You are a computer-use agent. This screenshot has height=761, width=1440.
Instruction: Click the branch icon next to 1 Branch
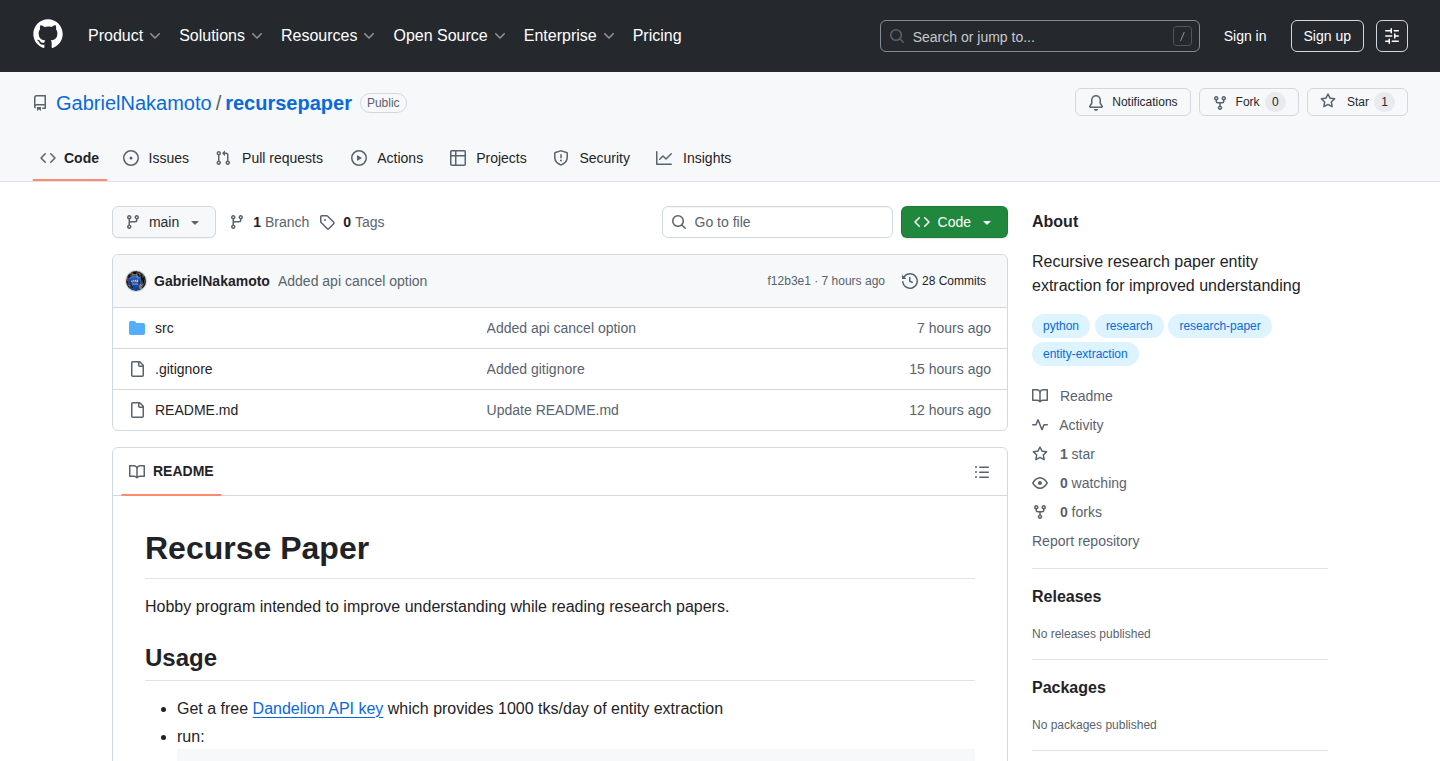click(x=237, y=222)
